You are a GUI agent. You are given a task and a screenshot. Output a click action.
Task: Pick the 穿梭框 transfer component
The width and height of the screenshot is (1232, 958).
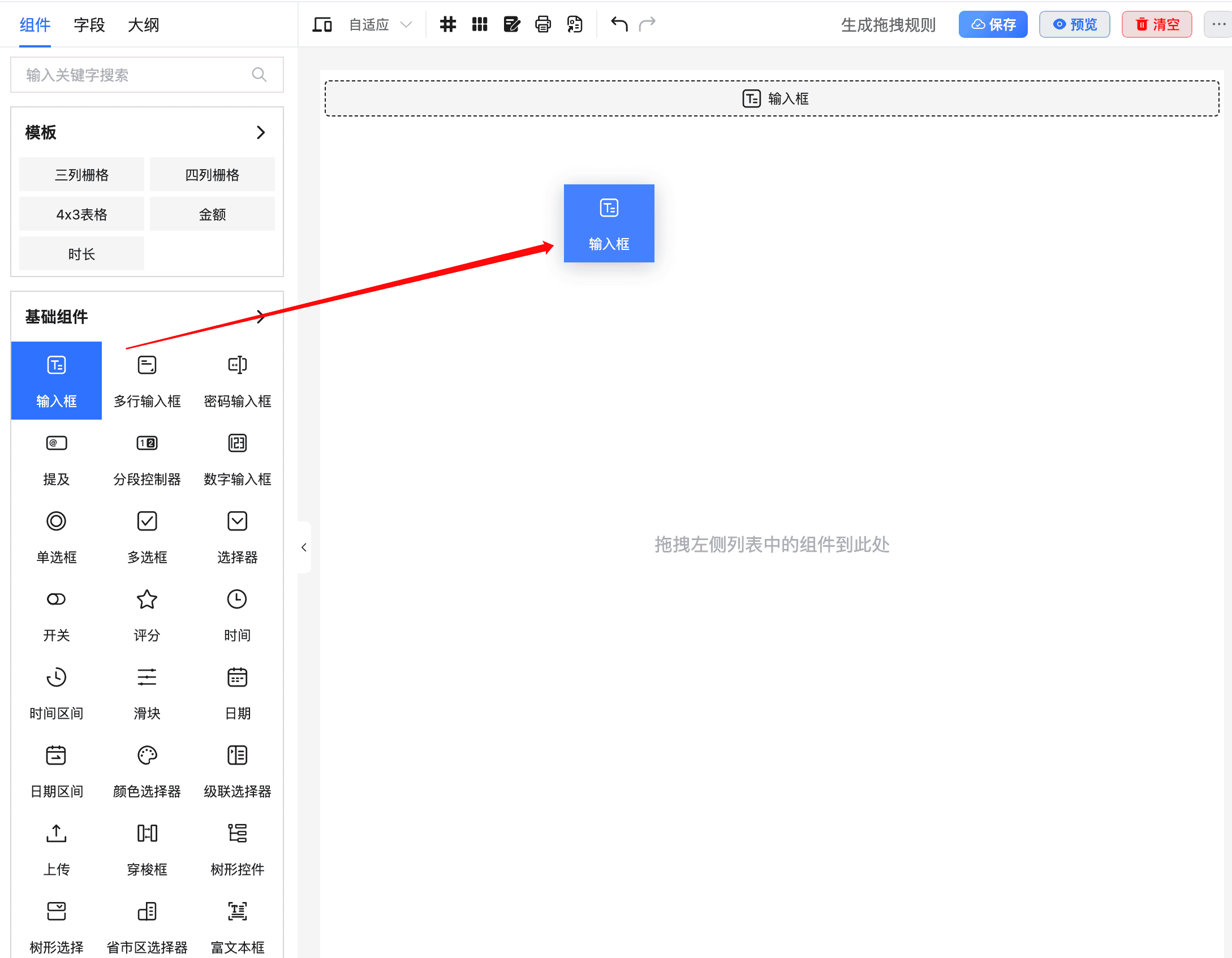click(147, 849)
